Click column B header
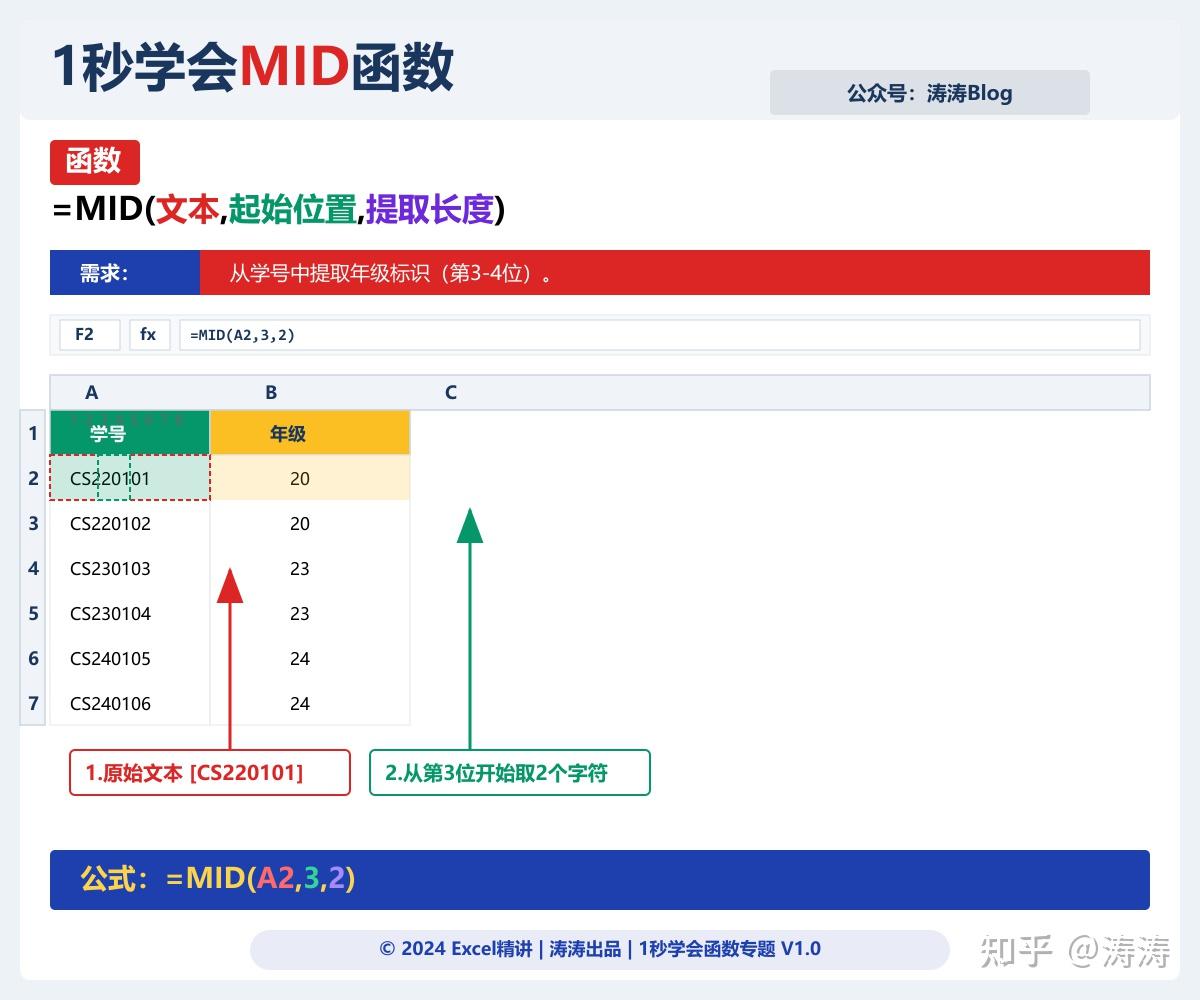 tap(270, 392)
